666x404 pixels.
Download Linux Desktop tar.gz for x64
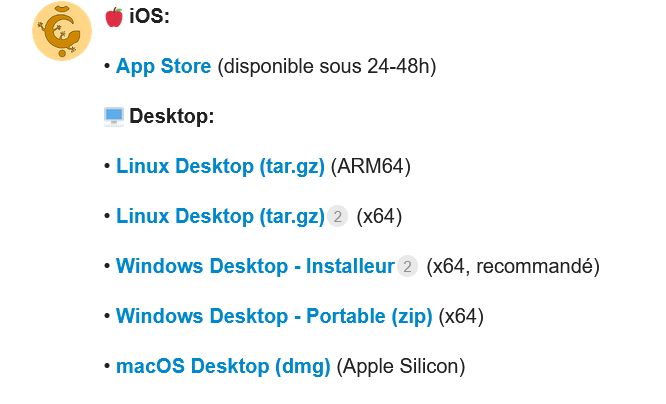click(x=220, y=216)
